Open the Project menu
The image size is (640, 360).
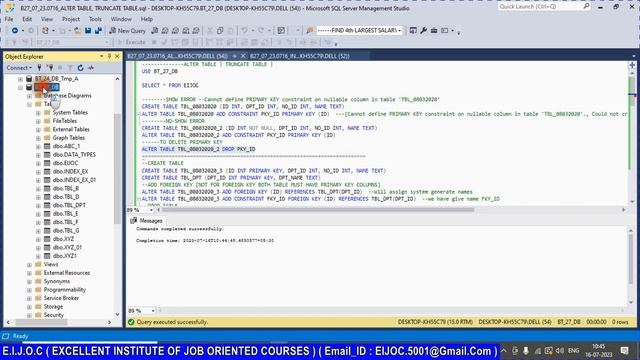(71, 19)
